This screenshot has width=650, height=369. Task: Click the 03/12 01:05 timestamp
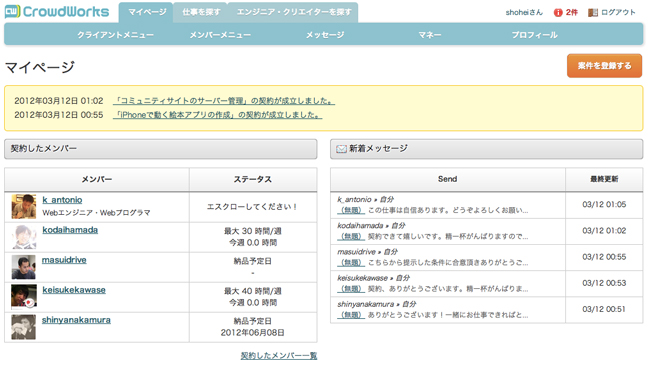click(x=604, y=204)
